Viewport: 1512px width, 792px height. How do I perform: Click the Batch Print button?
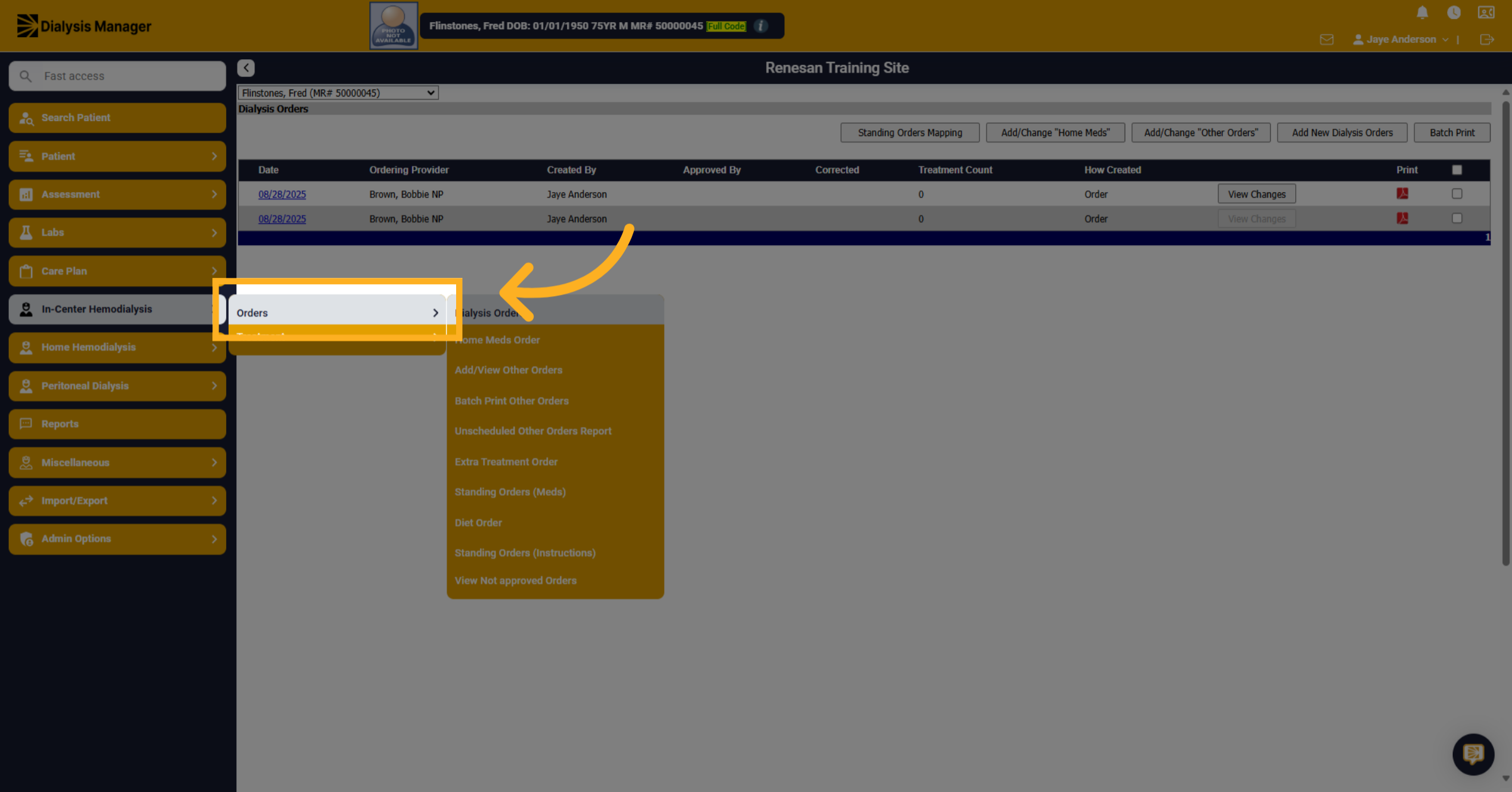1452,132
